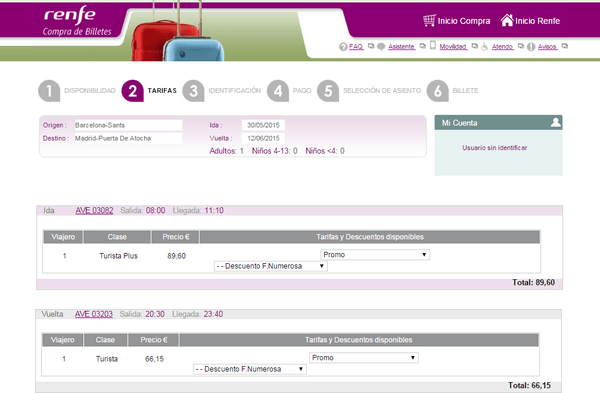600x393 pixels.
Task: Click the mobile phone Movilidad icon
Action: [433, 46]
